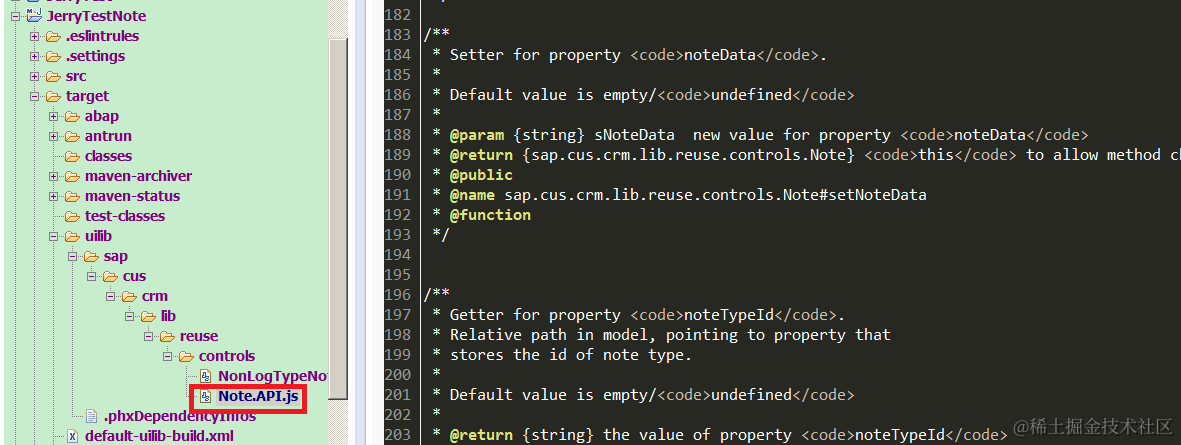Click the default-uilib-build.xml file icon
This screenshot has width=1181, height=445.
(x=72, y=436)
